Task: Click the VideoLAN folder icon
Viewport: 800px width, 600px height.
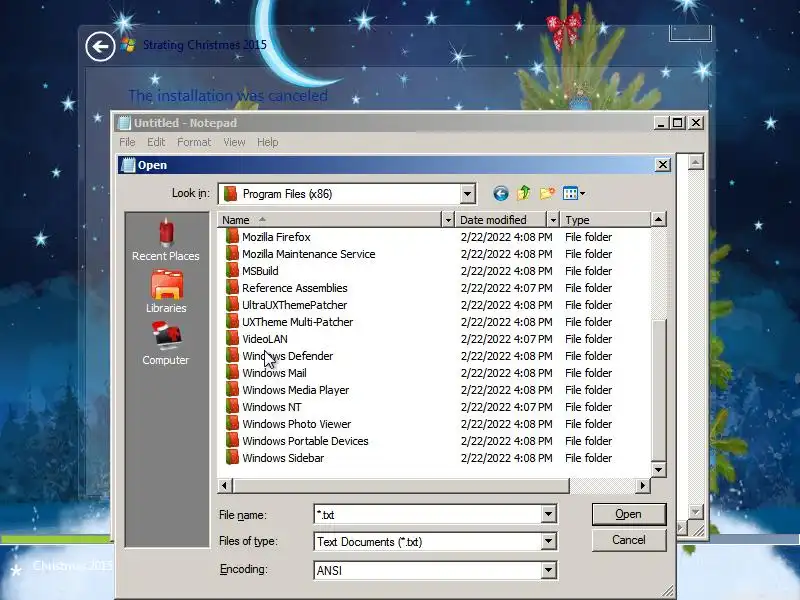Action: [232, 338]
